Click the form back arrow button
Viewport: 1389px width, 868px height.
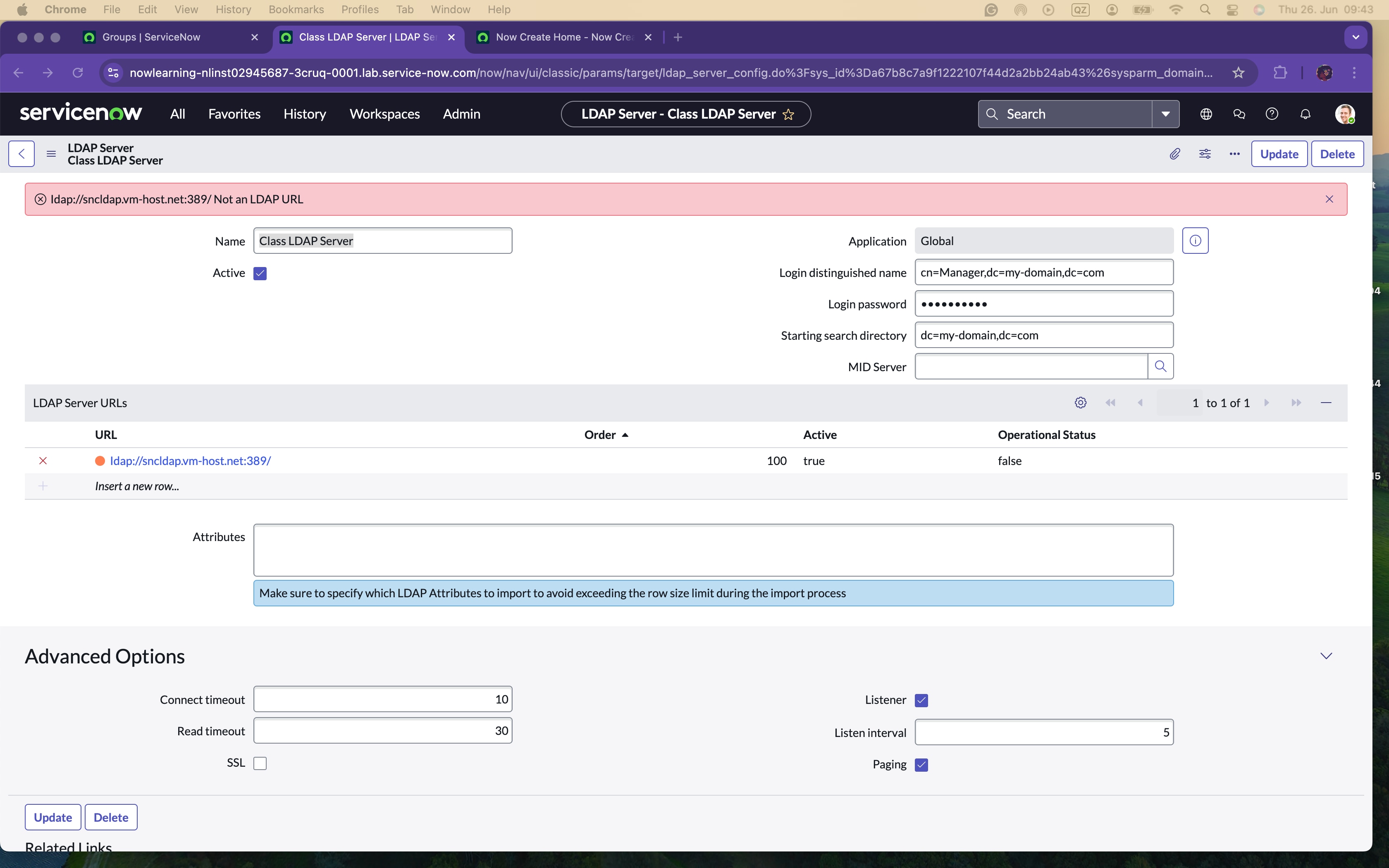(x=21, y=154)
